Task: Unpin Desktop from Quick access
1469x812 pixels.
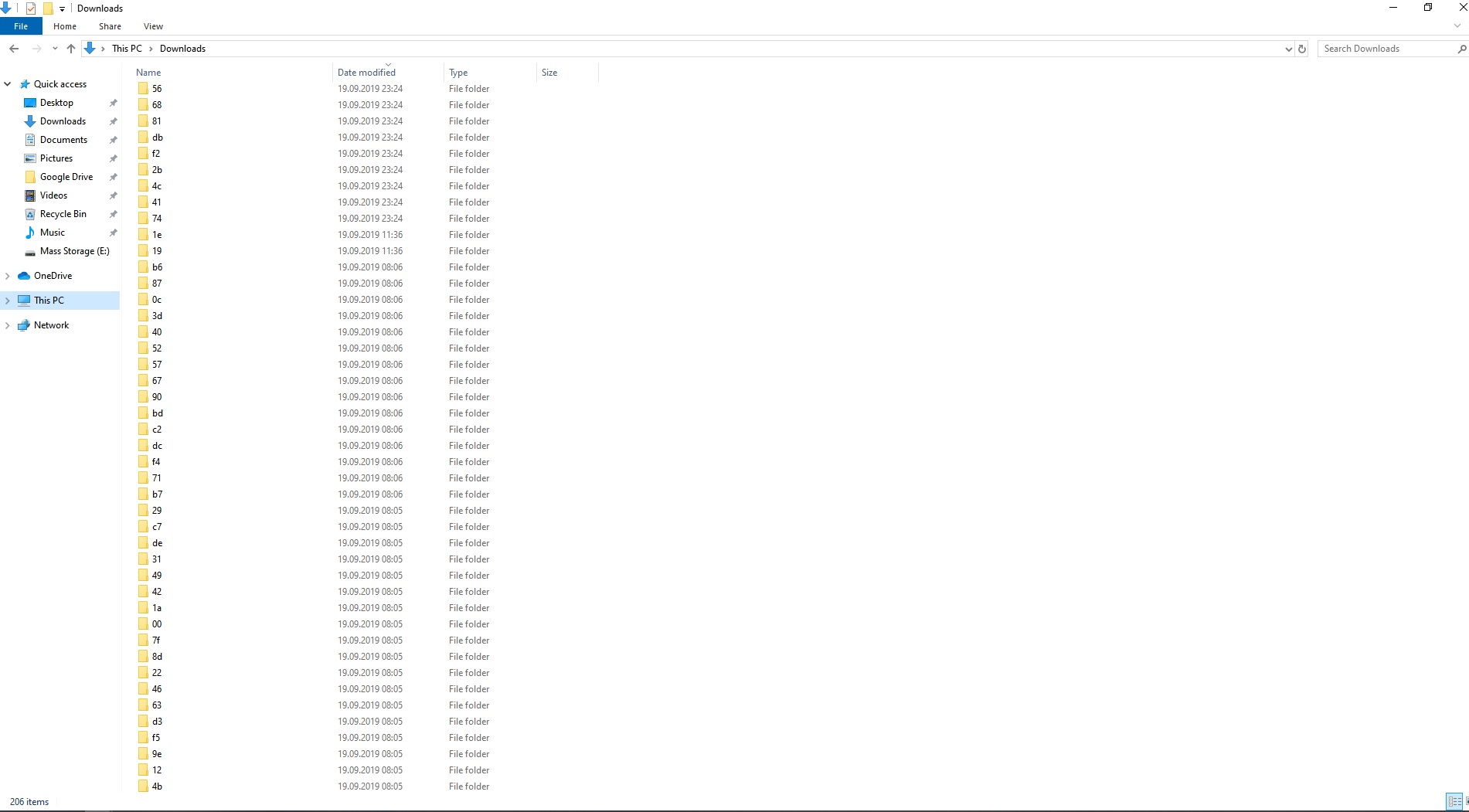Action: pyautogui.click(x=113, y=103)
